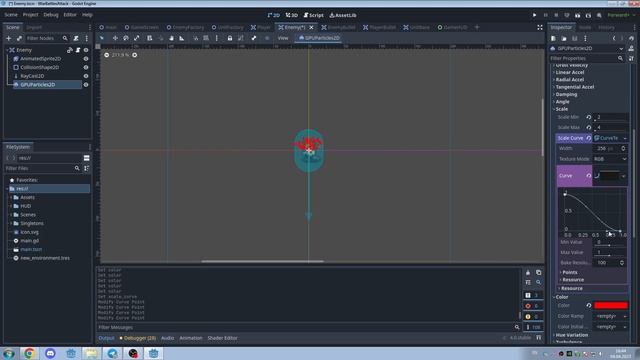Open Discord from the Windows taskbar

click(x=50, y=353)
